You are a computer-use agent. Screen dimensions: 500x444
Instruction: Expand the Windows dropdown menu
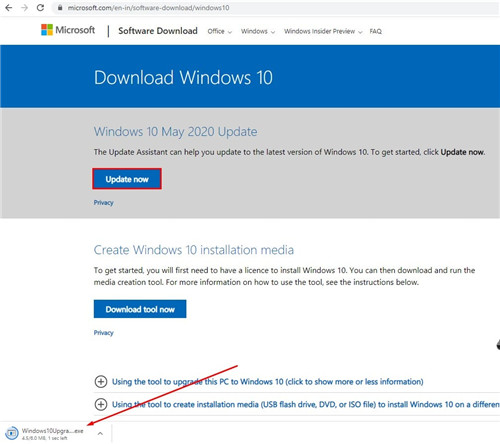tap(258, 31)
